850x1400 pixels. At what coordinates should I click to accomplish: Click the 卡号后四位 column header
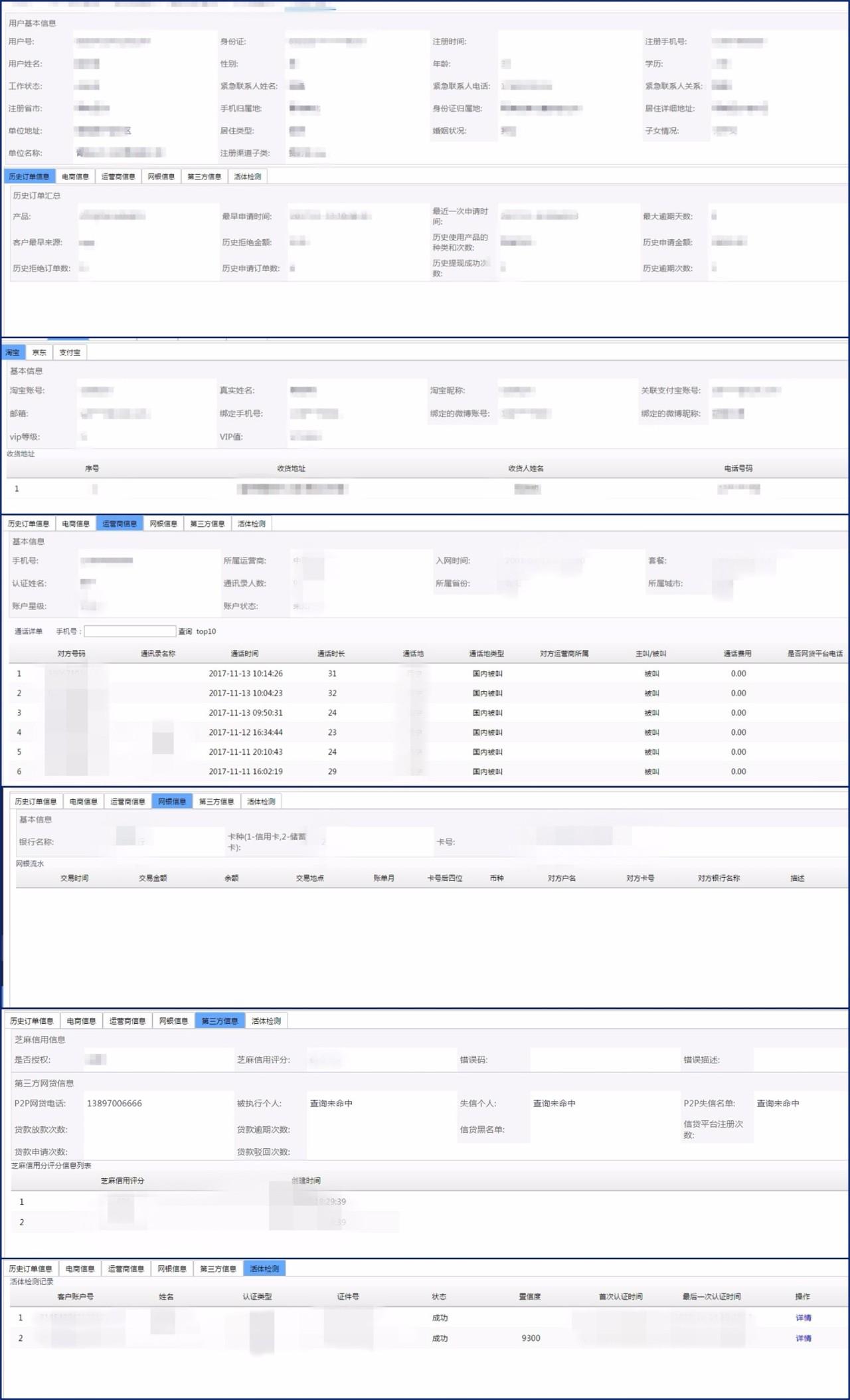tap(445, 878)
